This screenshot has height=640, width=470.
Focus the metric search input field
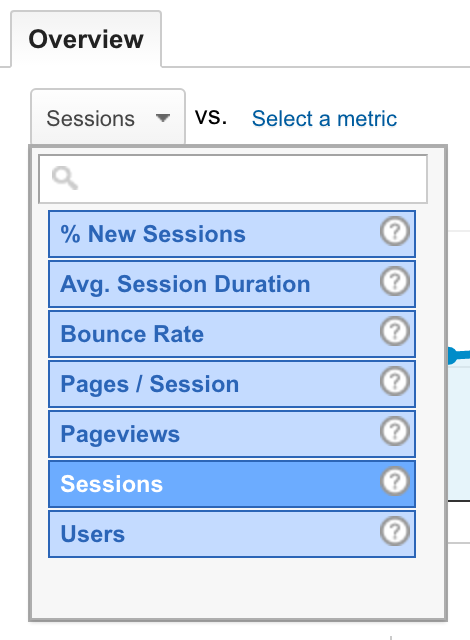pyautogui.click(x=233, y=179)
